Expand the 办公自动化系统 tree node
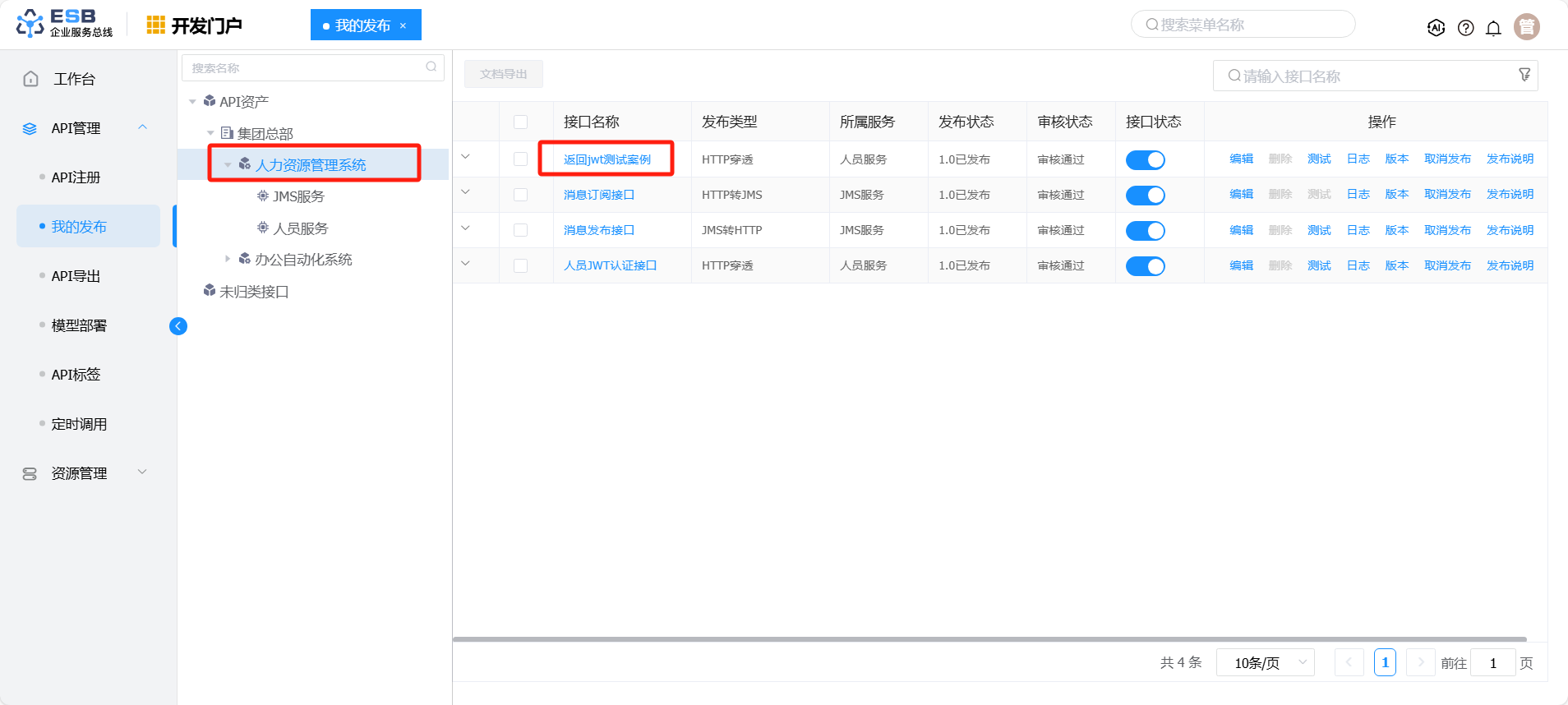 click(x=228, y=259)
